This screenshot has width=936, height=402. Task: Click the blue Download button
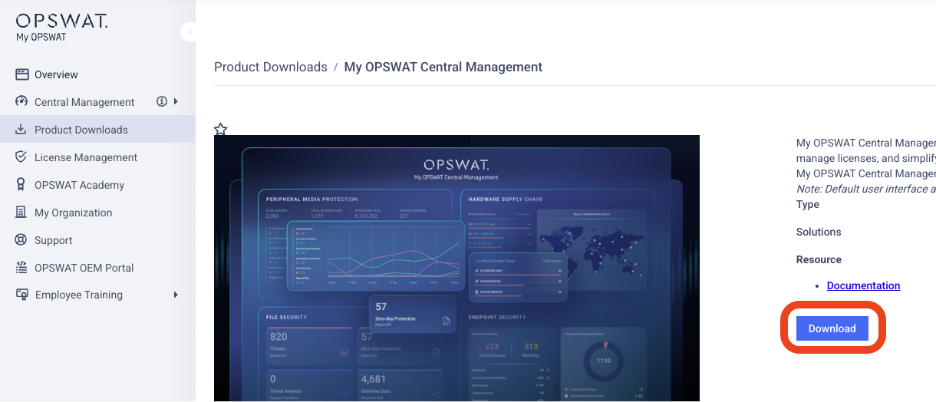832,329
